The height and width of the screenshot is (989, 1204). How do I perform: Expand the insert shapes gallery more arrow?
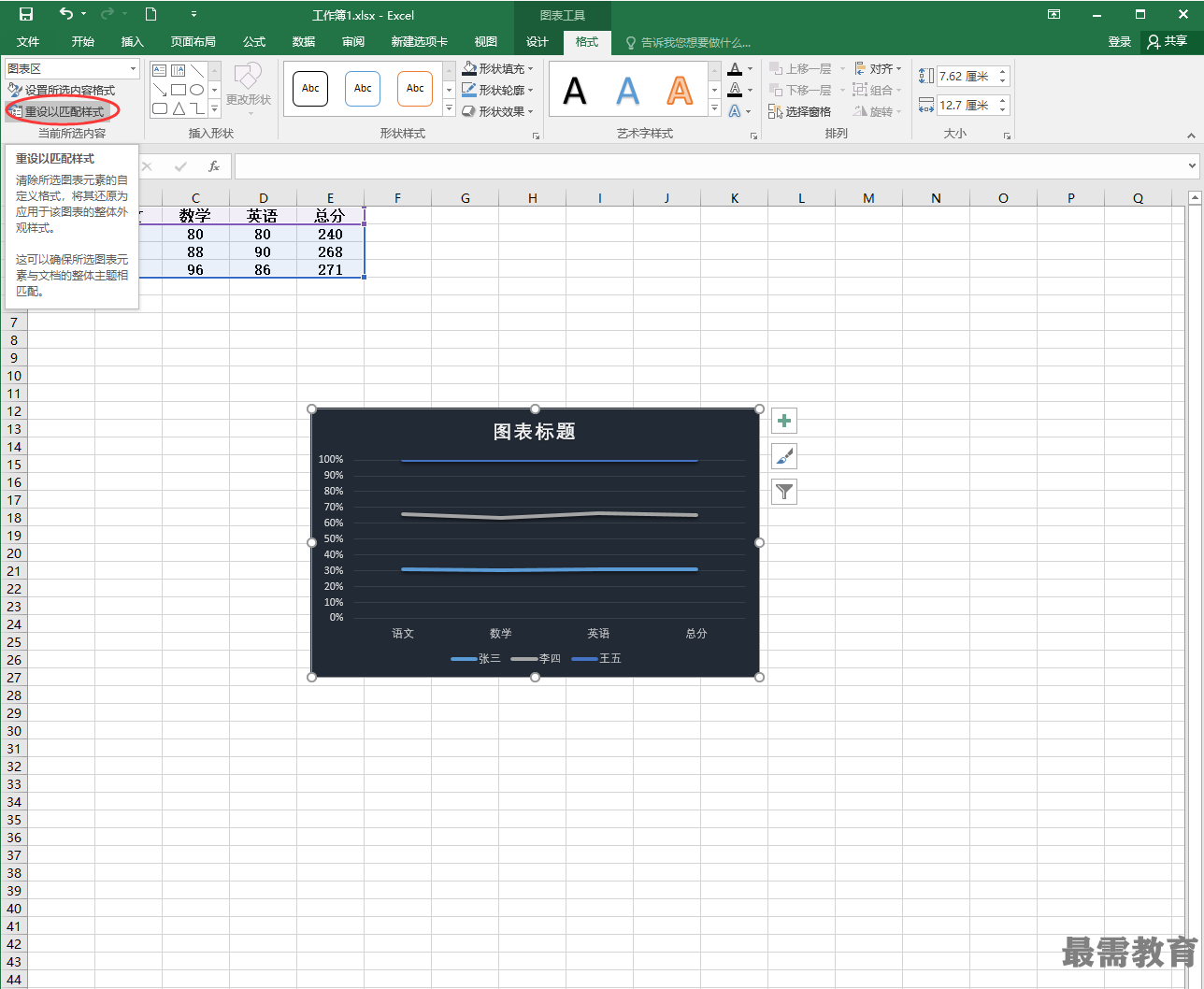tap(214, 109)
